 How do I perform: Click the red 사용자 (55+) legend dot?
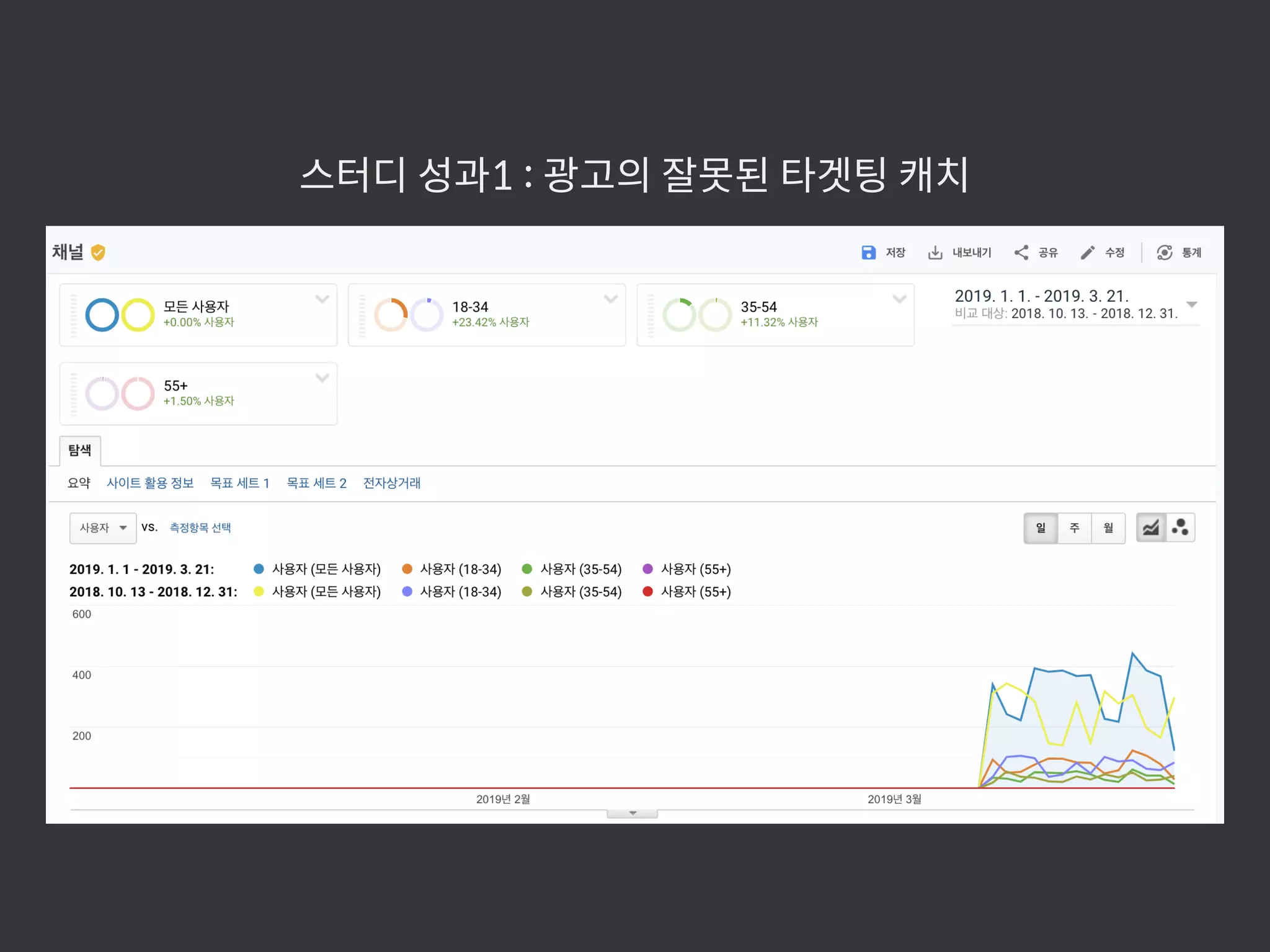tap(648, 591)
